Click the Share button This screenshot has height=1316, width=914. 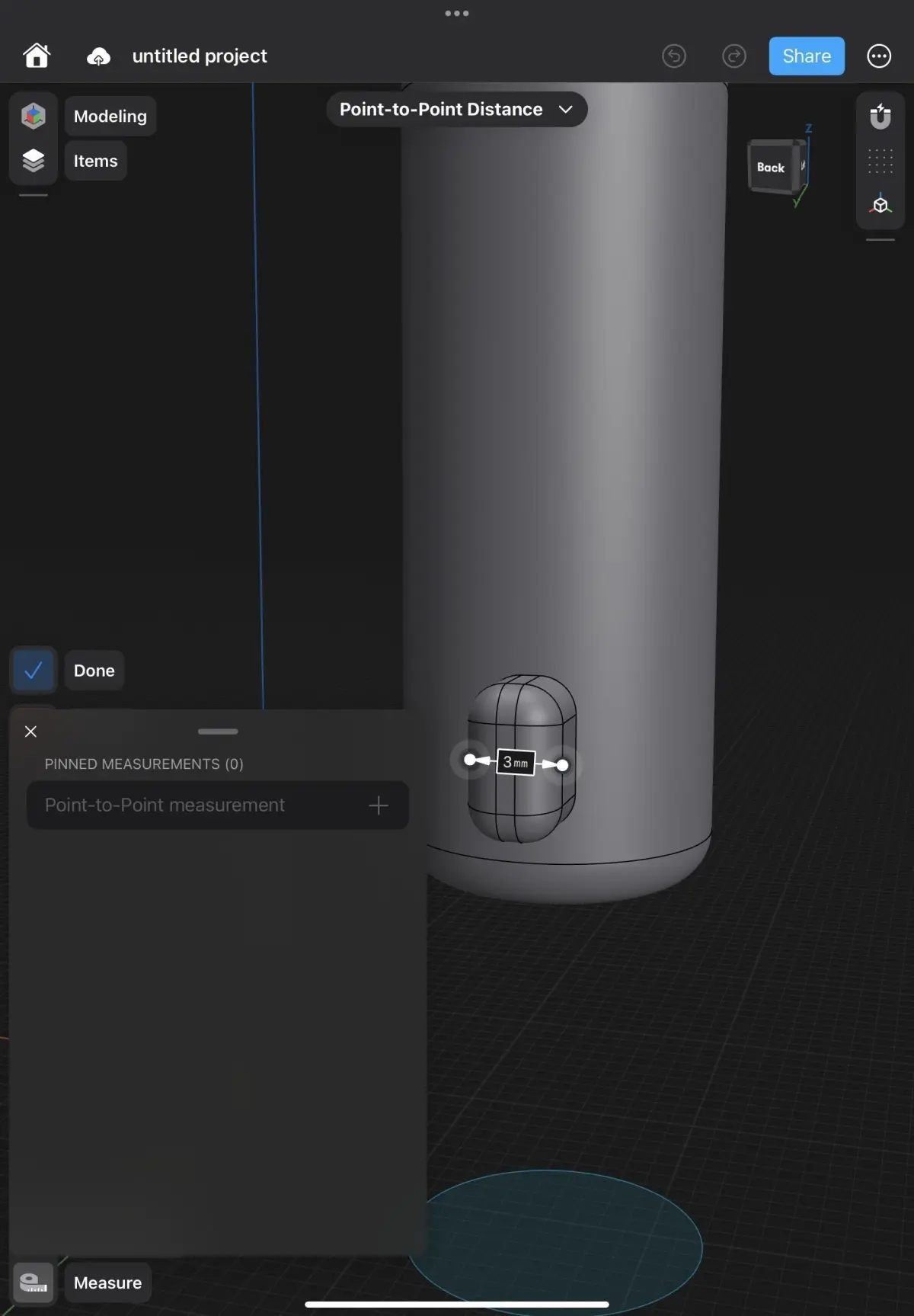(807, 56)
